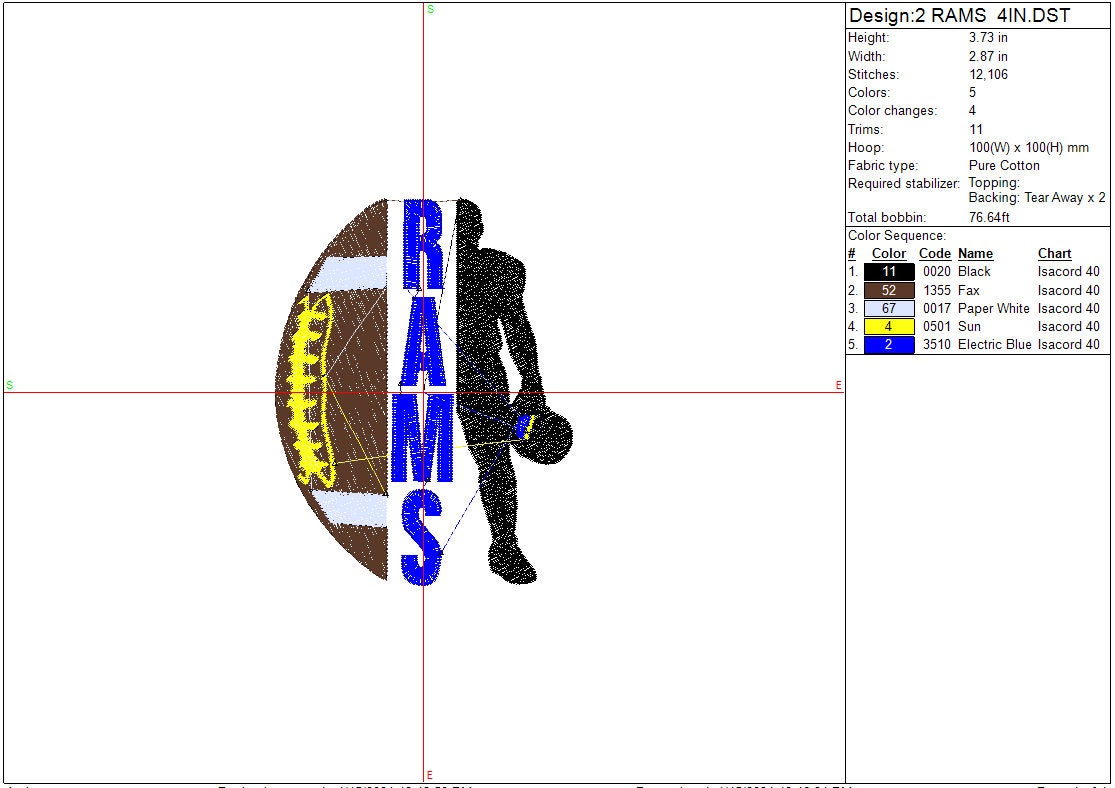This screenshot has height=788, width=1115.
Task: Click the red E marker below the vertical axis
Action: 430,775
